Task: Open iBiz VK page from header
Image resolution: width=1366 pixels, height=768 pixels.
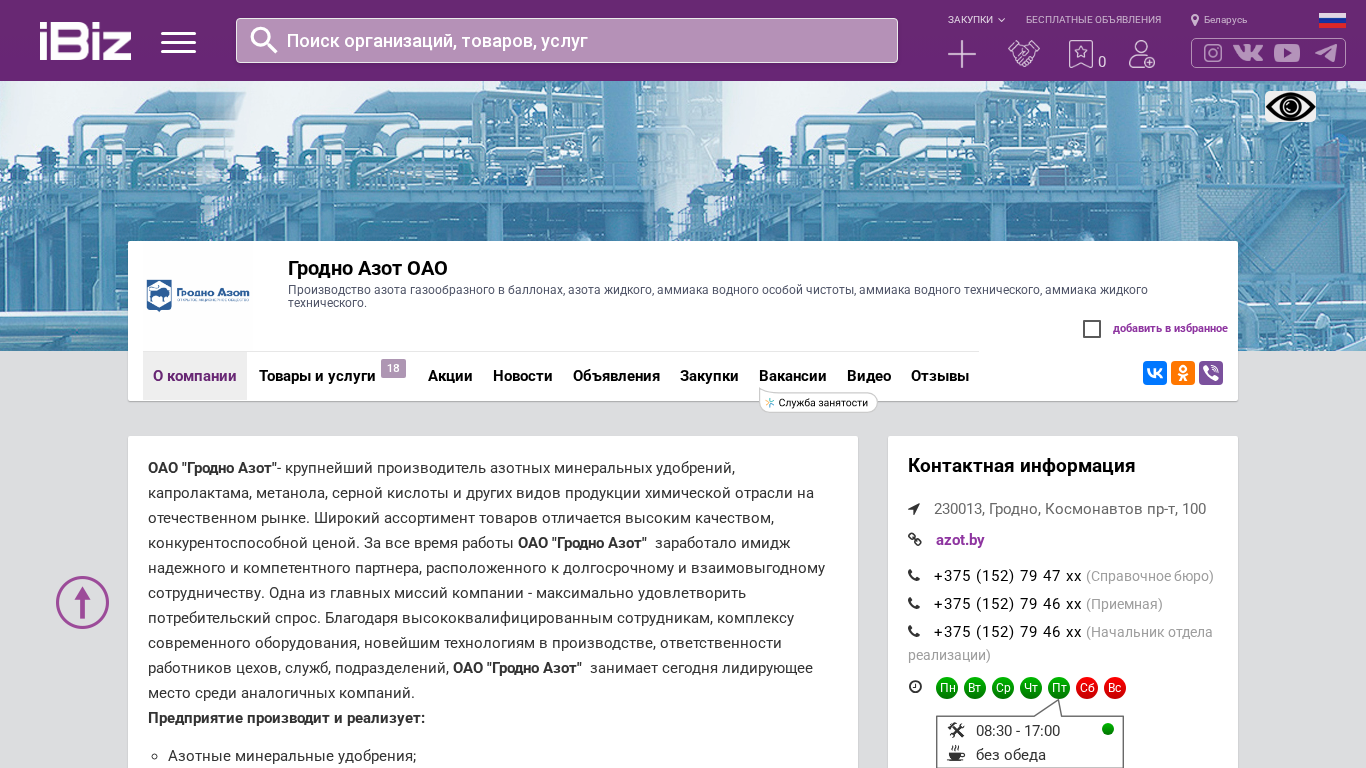Action: click(x=1248, y=53)
